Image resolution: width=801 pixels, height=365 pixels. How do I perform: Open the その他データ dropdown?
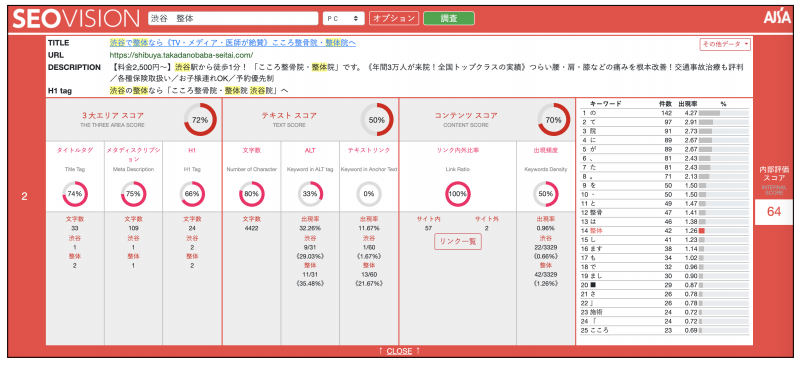(x=725, y=44)
